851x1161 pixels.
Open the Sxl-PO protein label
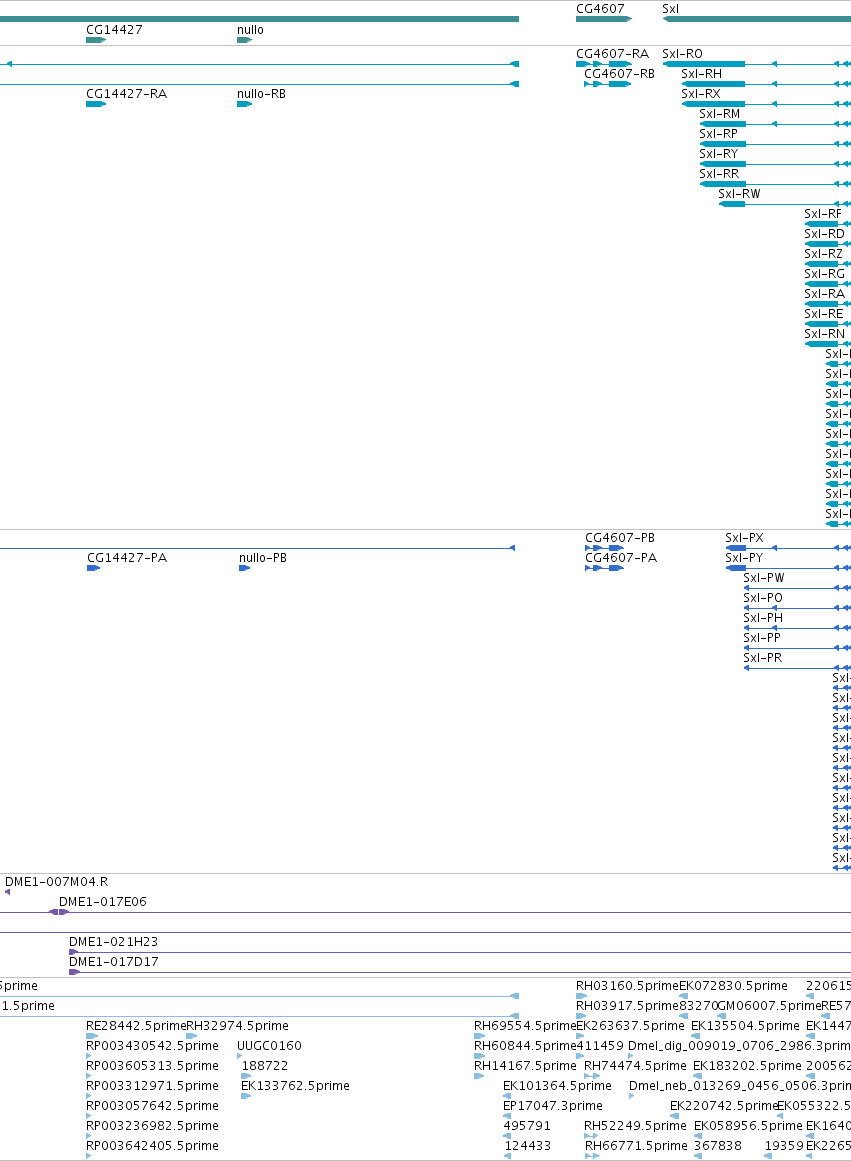763,598
